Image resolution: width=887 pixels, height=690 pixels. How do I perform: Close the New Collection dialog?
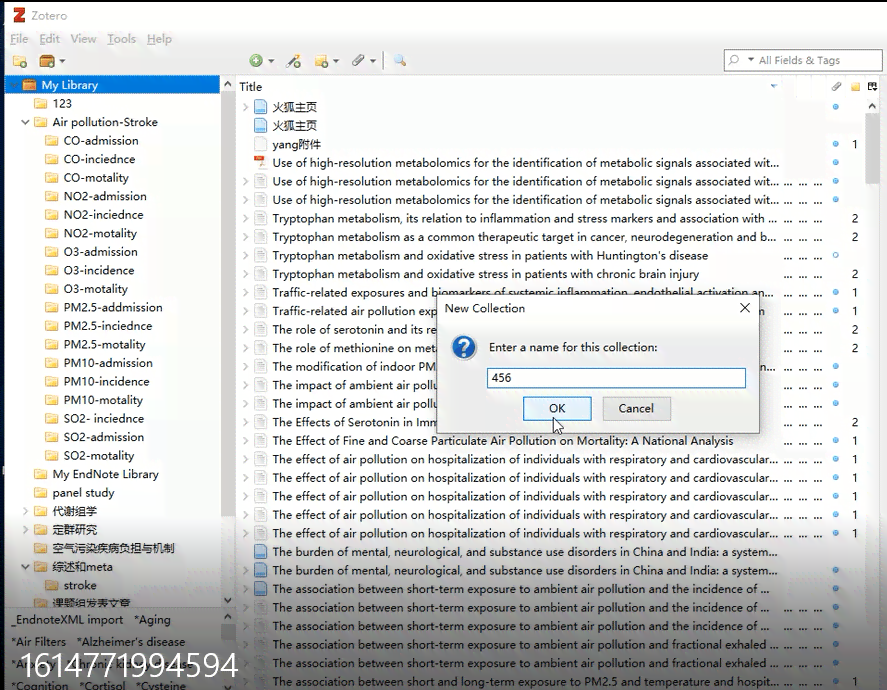pyautogui.click(x=745, y=308)
